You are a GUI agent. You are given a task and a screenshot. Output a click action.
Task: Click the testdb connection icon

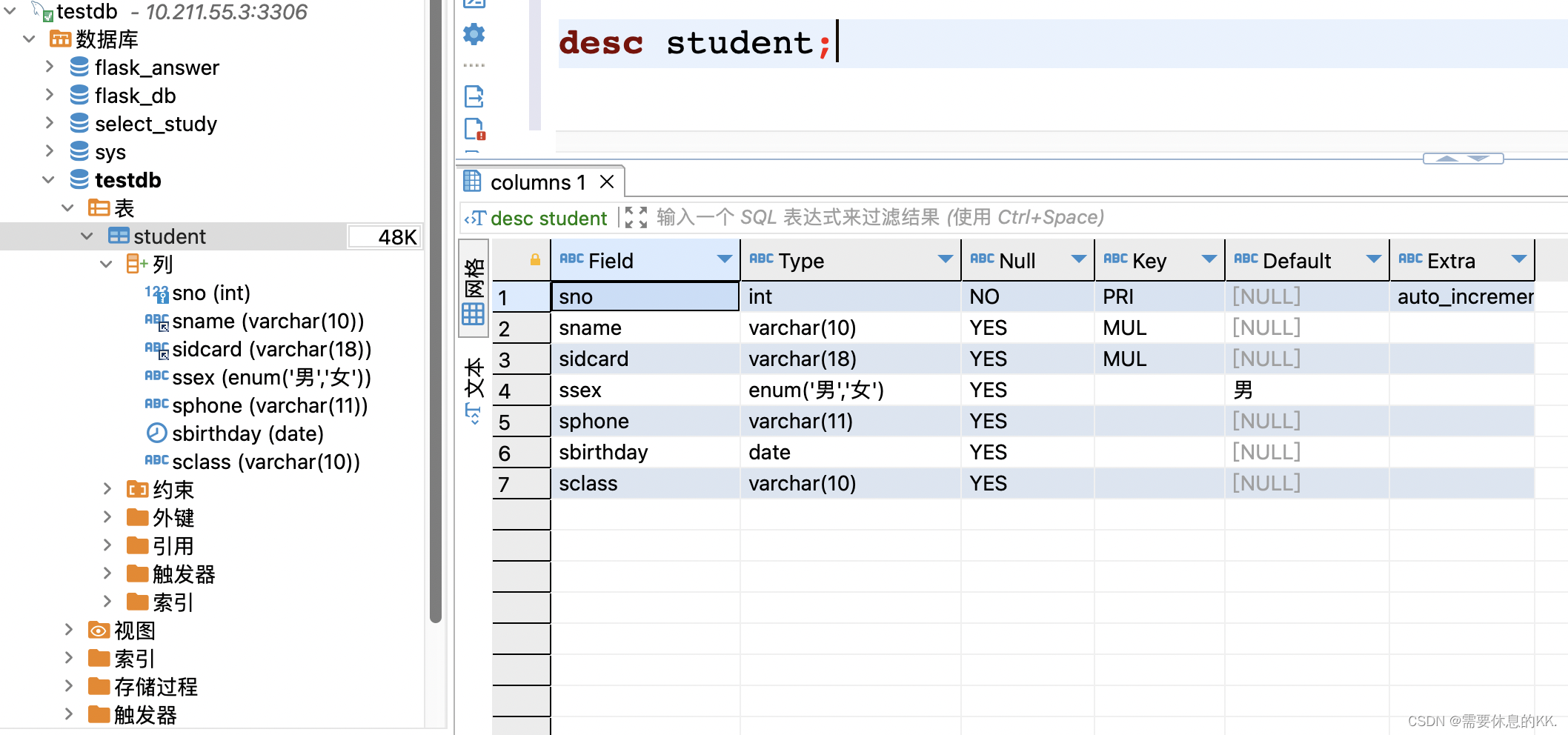click(x=44, y=11)
